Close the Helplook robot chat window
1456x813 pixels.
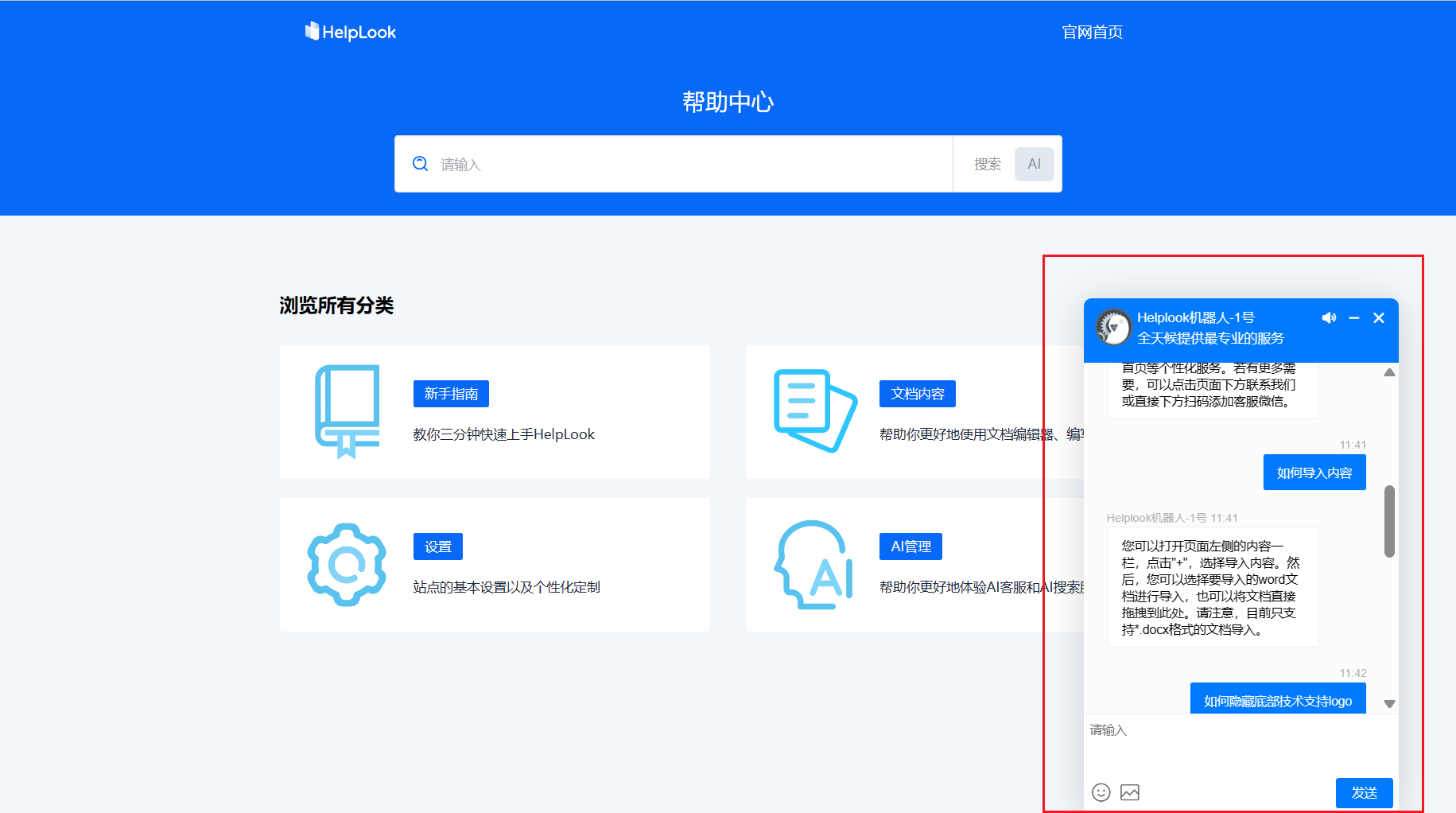pos(1379,318)
